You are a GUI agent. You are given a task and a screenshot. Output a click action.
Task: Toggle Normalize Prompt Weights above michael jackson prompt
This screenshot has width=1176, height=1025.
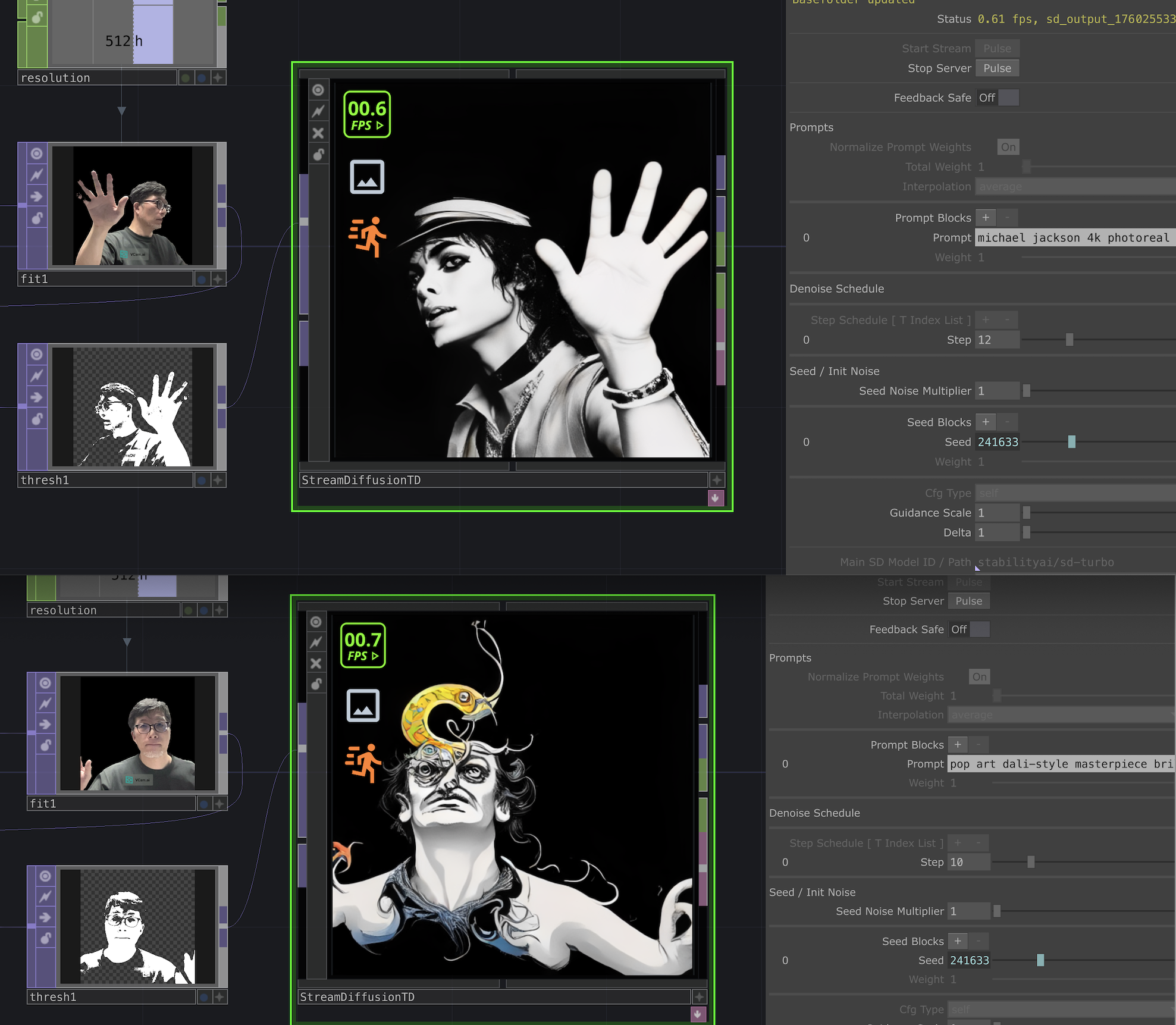[x=1008, y=147]
